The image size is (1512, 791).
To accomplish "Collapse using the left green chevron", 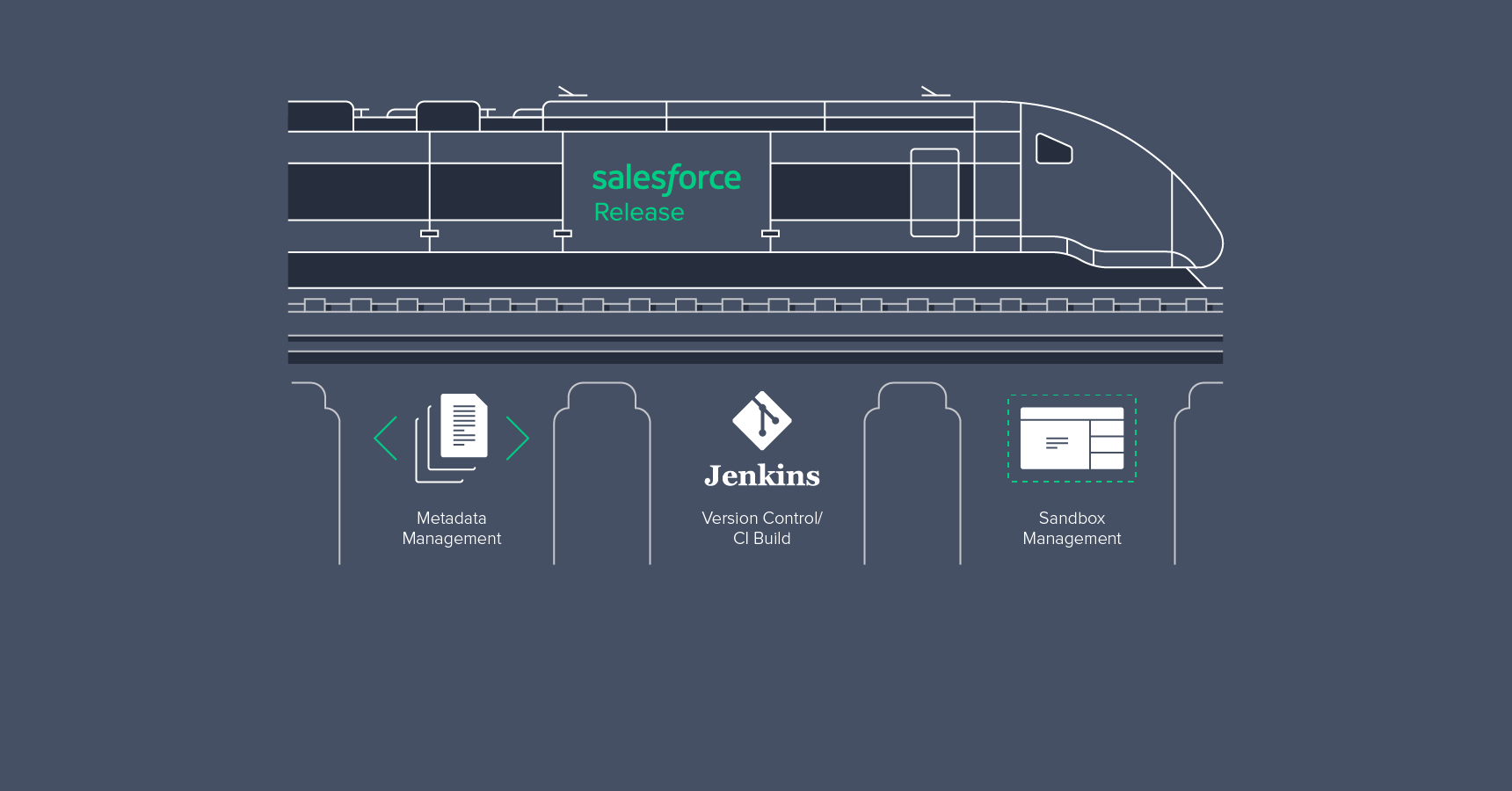I will pos(384,438).
